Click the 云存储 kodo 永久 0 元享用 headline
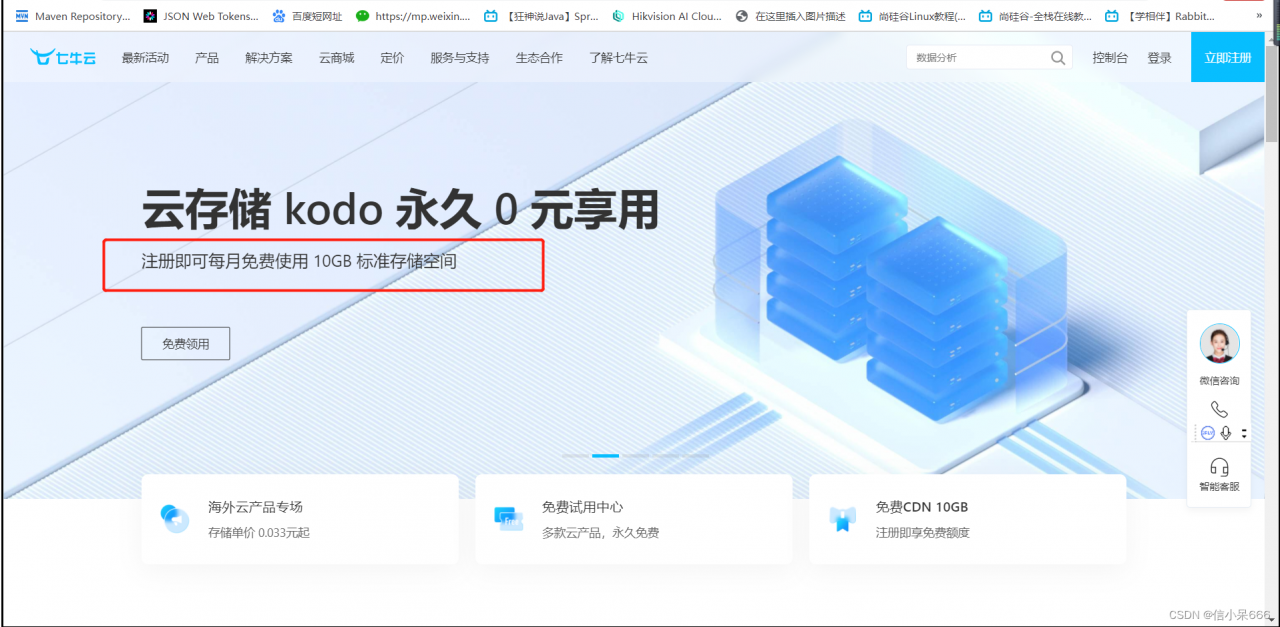 point(400,210)
